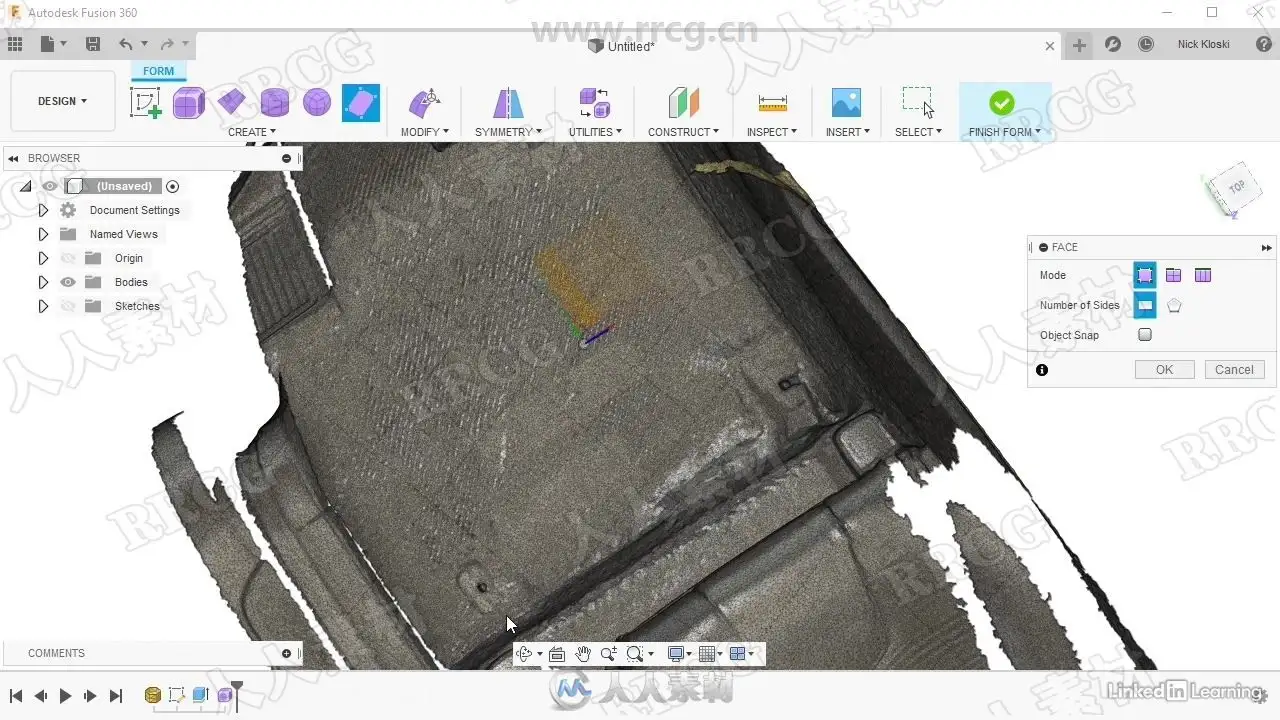Choose edge face Mode option

pyautogui.click(x=1174, y=275)
